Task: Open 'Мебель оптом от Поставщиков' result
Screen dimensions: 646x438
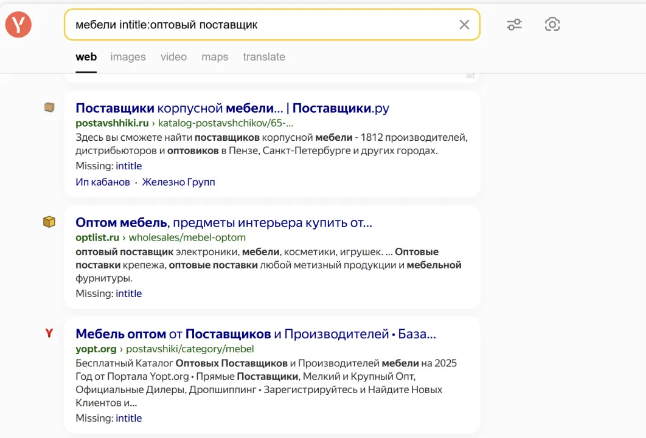Action: (255, 333)
